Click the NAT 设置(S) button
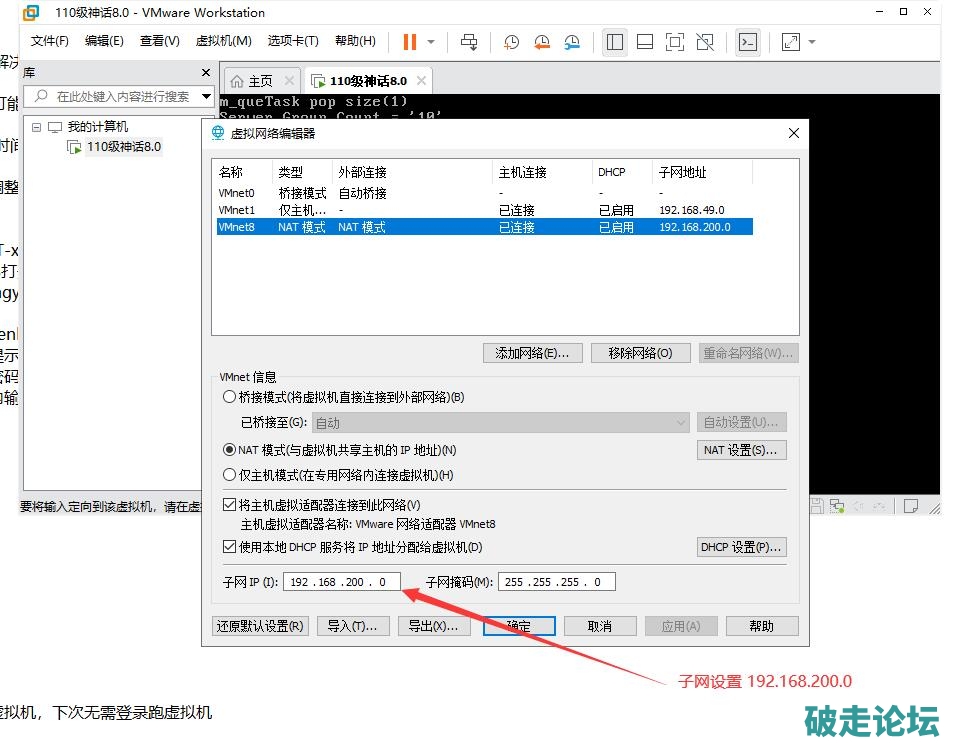Image resolution: width=959 pixels, height=743 pixels. tap(741, 450)
